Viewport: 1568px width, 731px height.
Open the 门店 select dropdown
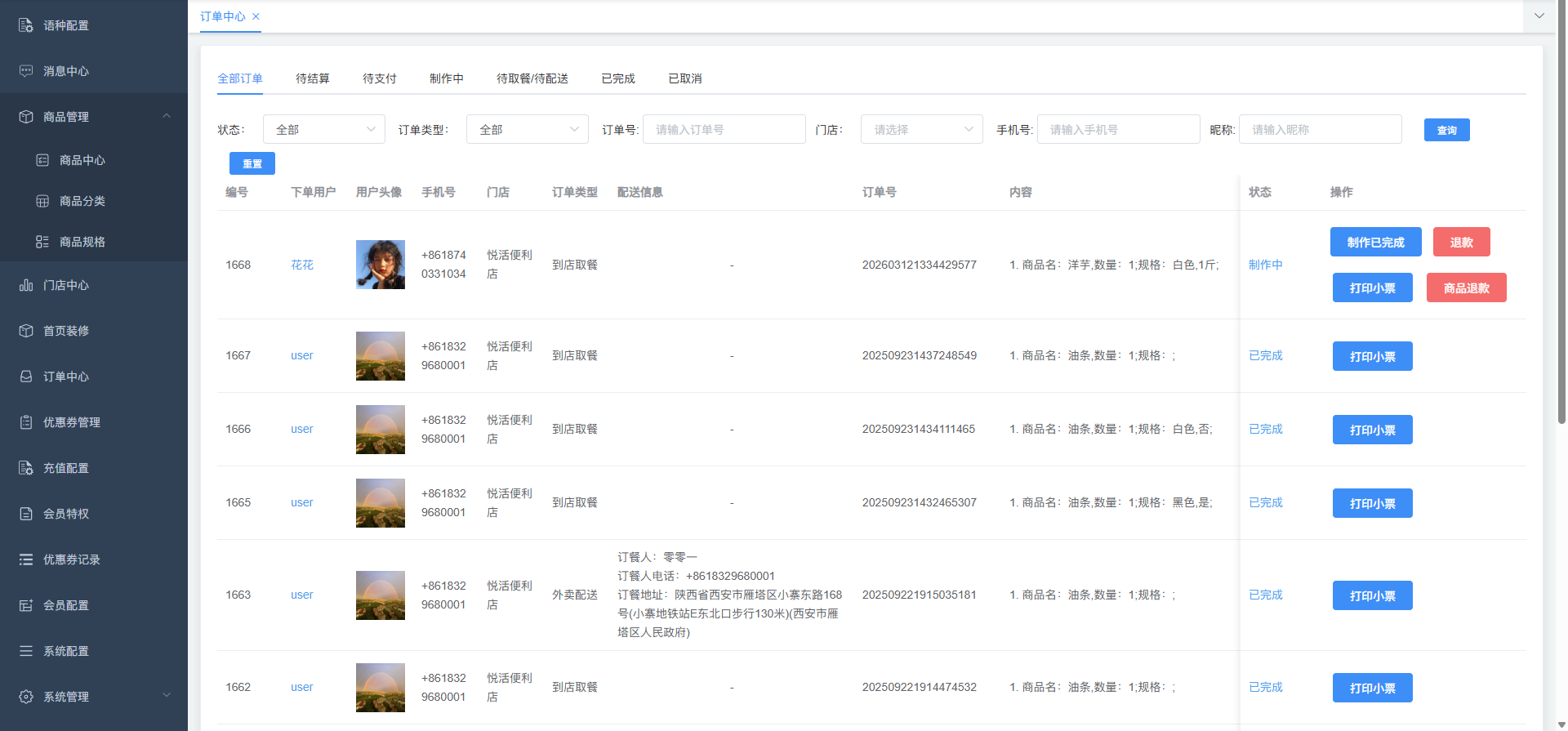click(921, 129)
